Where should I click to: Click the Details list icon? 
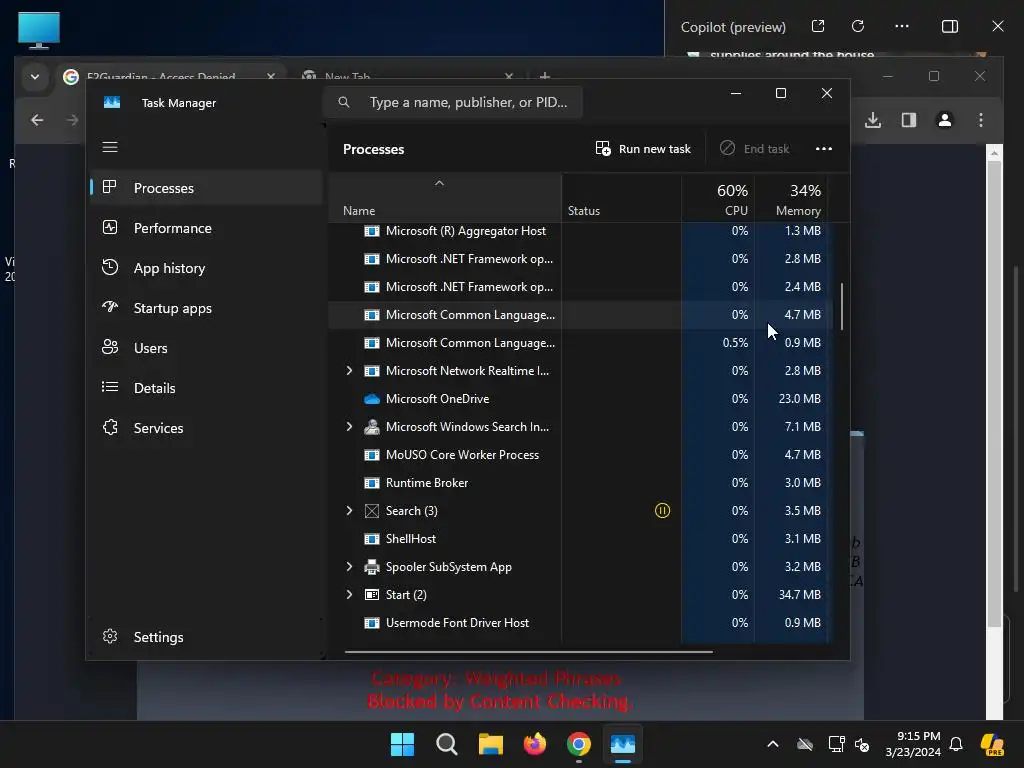click(x=110, y=387)
